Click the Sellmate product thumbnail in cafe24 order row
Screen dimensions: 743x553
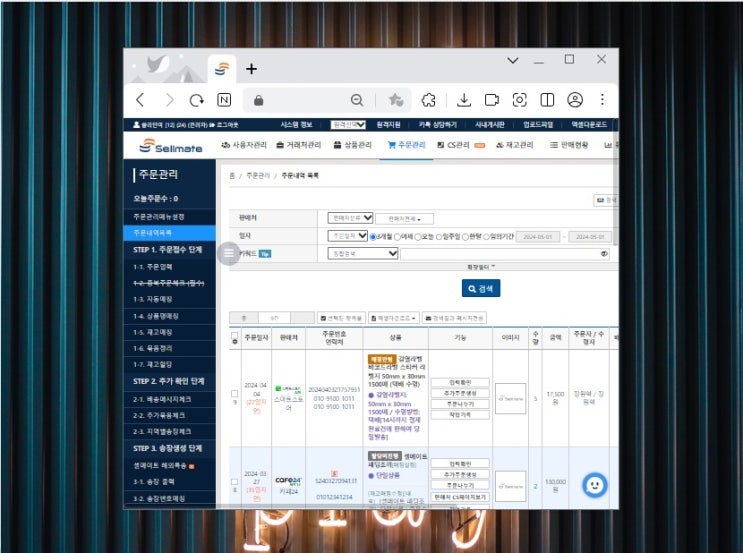pyautogui.click(x=510, y=486)
